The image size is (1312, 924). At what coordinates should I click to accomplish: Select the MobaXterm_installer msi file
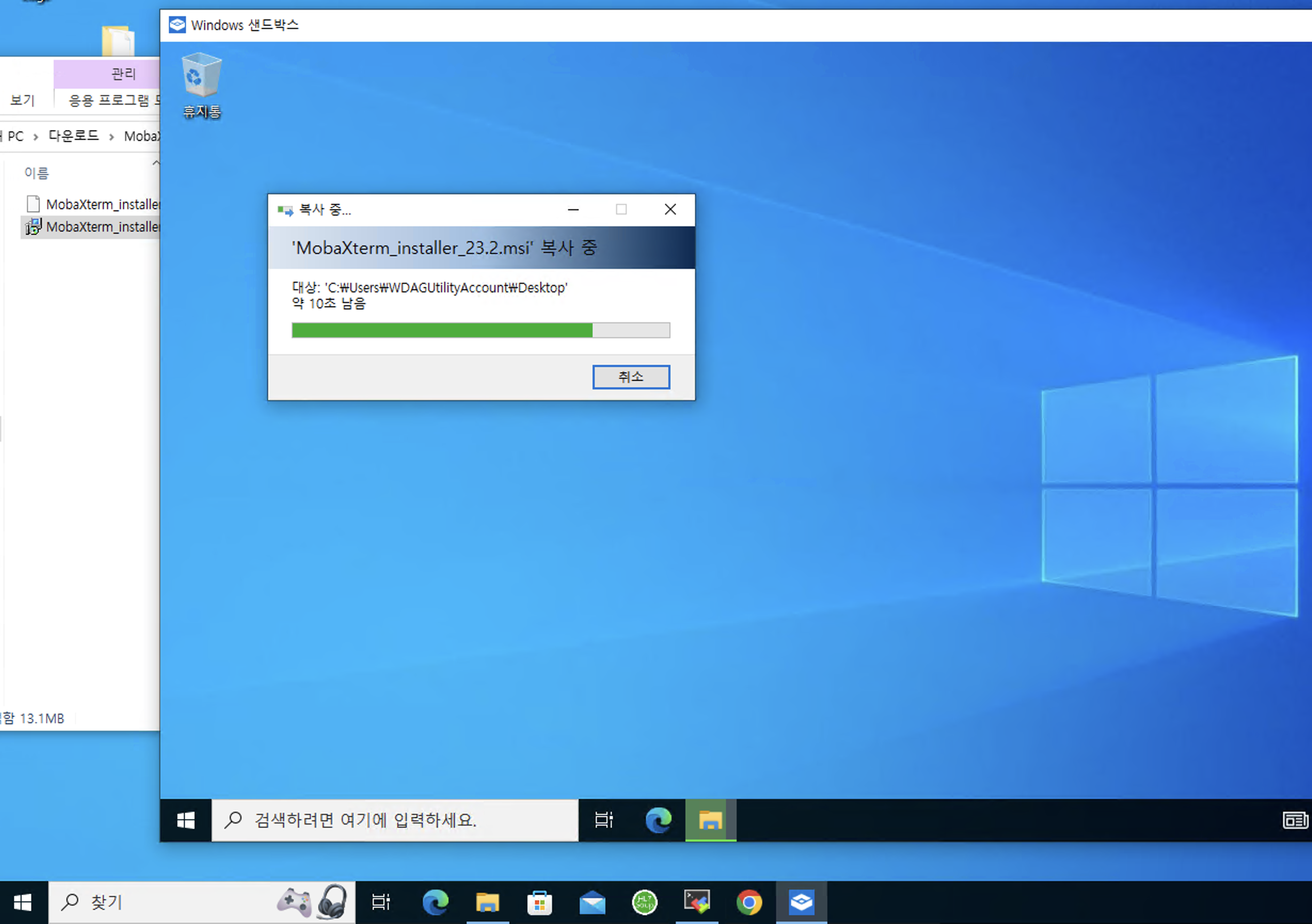[102, 227]
